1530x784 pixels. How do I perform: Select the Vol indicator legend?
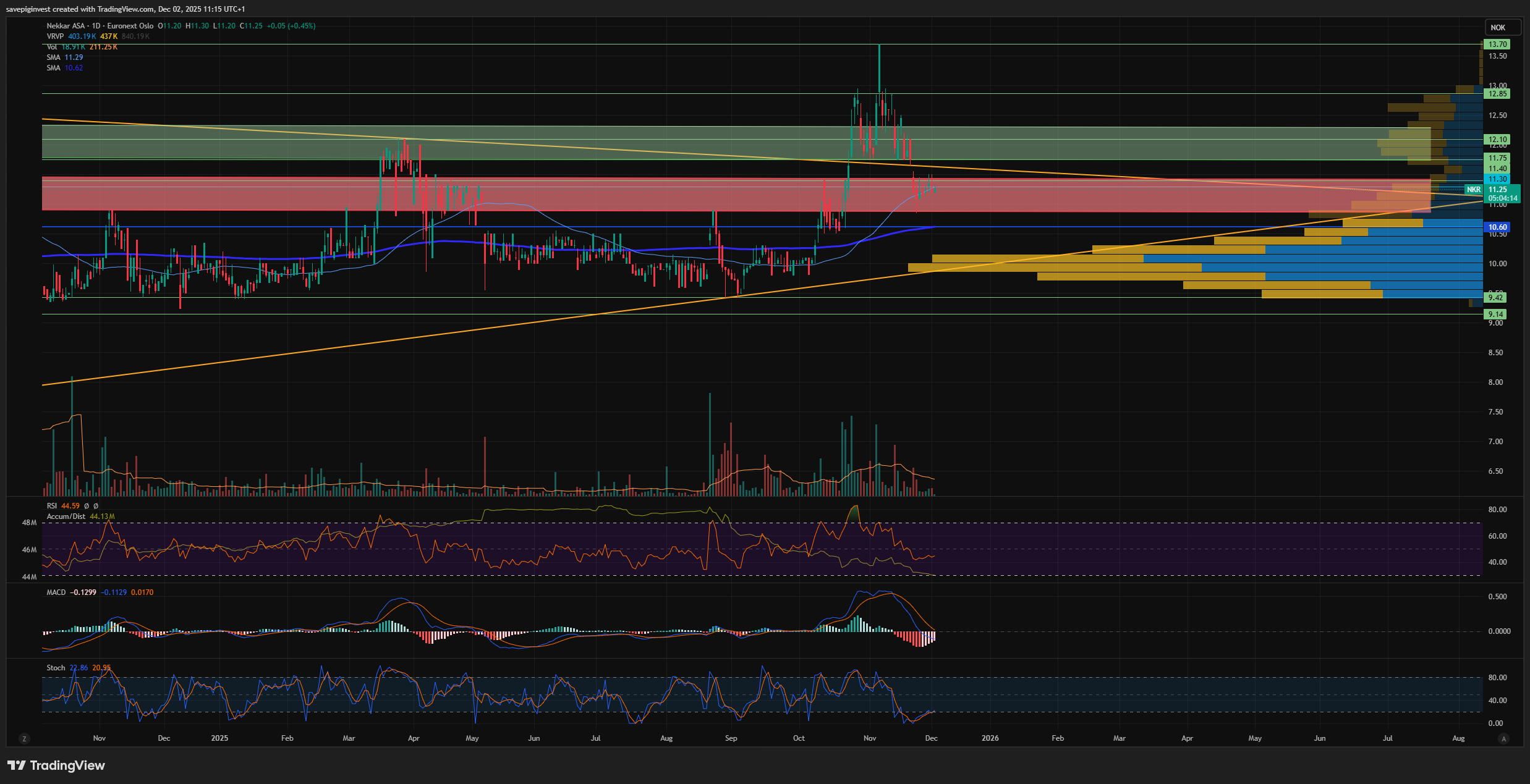(52, 47)
